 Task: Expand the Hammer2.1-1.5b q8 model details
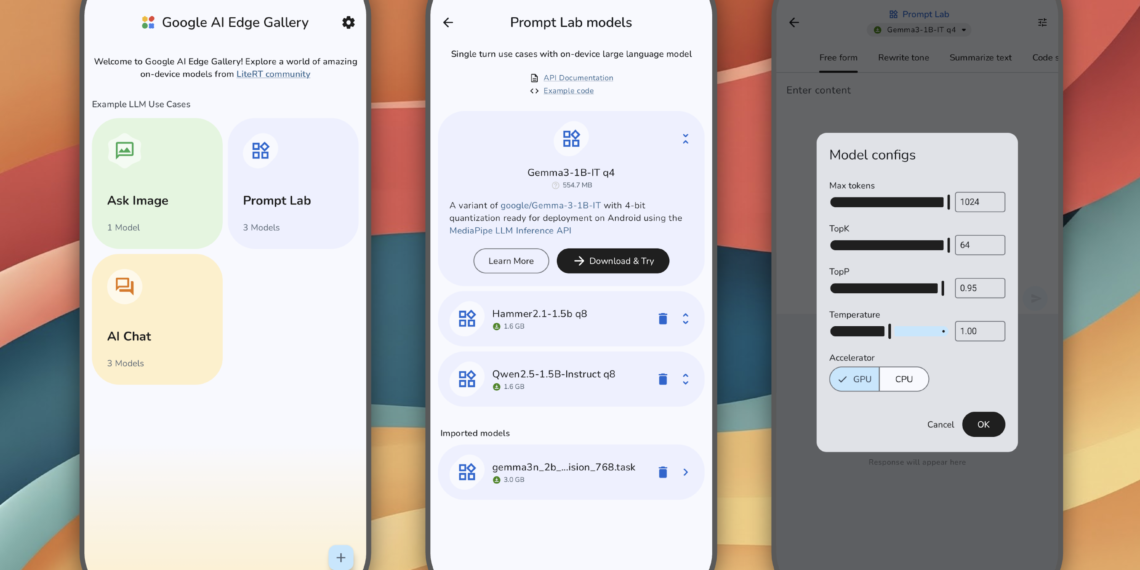[x=685, y=319]
